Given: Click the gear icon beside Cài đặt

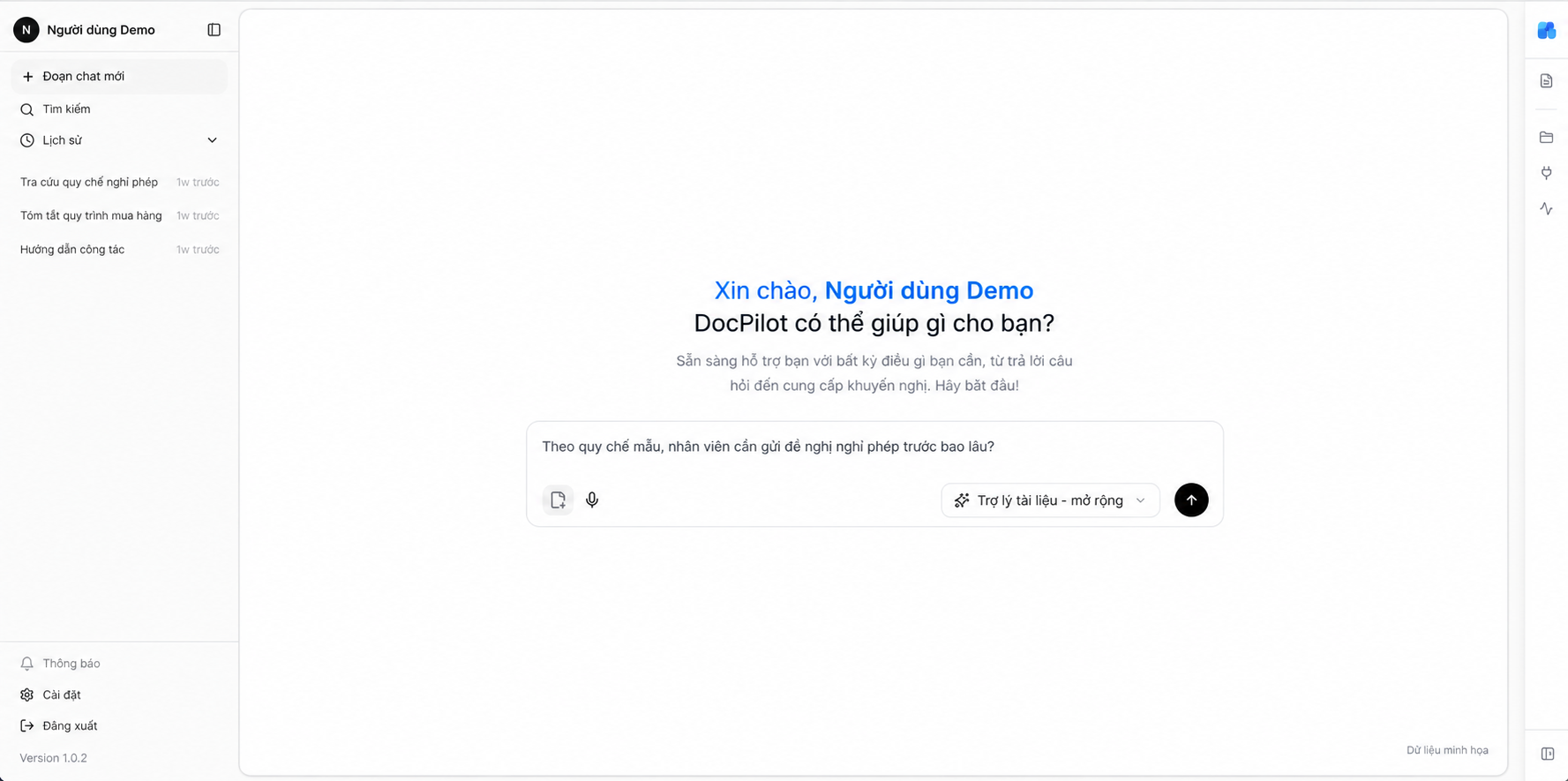Looking at the screenshot, I should pyautogui.click(x=26, y=695).
